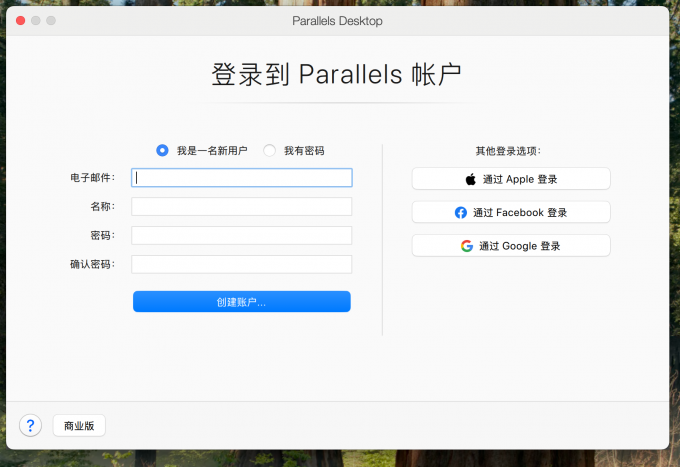Image resolution: width=680 pixels, height=467 pixels.
Task: Open help with the question mark icon
Action: tap(30, 425)
